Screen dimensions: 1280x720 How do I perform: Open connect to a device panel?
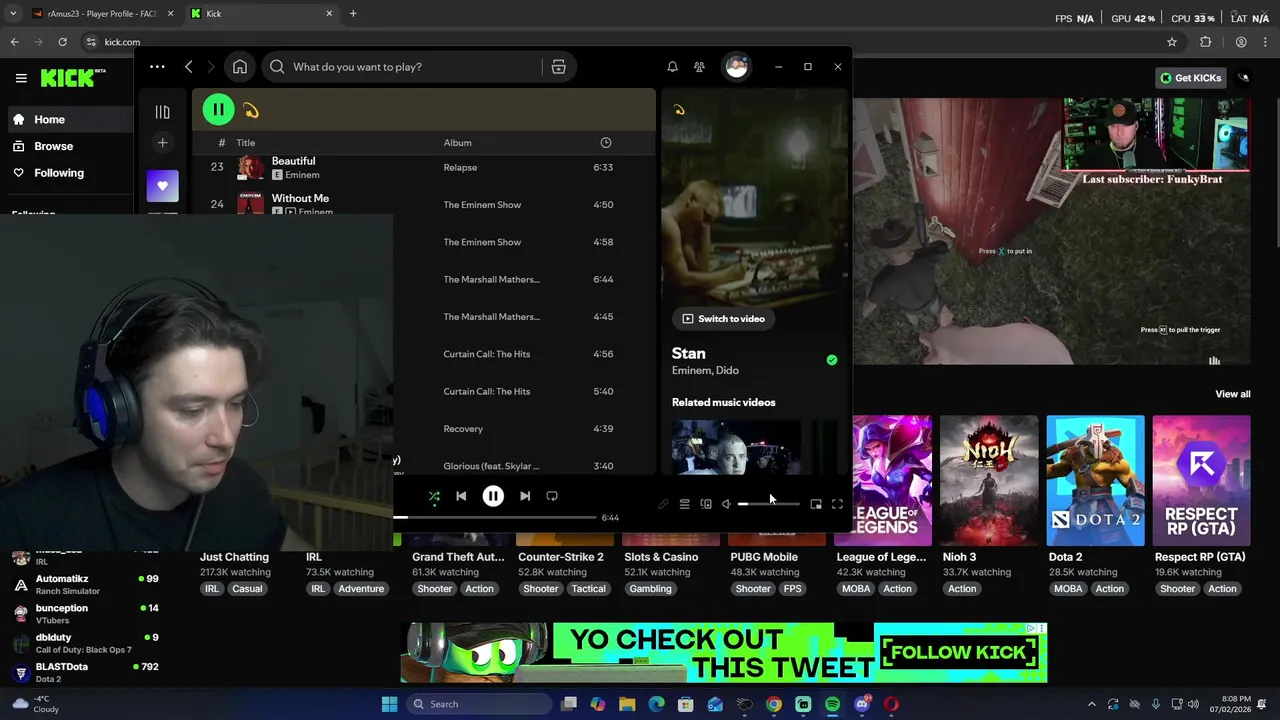click(706, 504)
